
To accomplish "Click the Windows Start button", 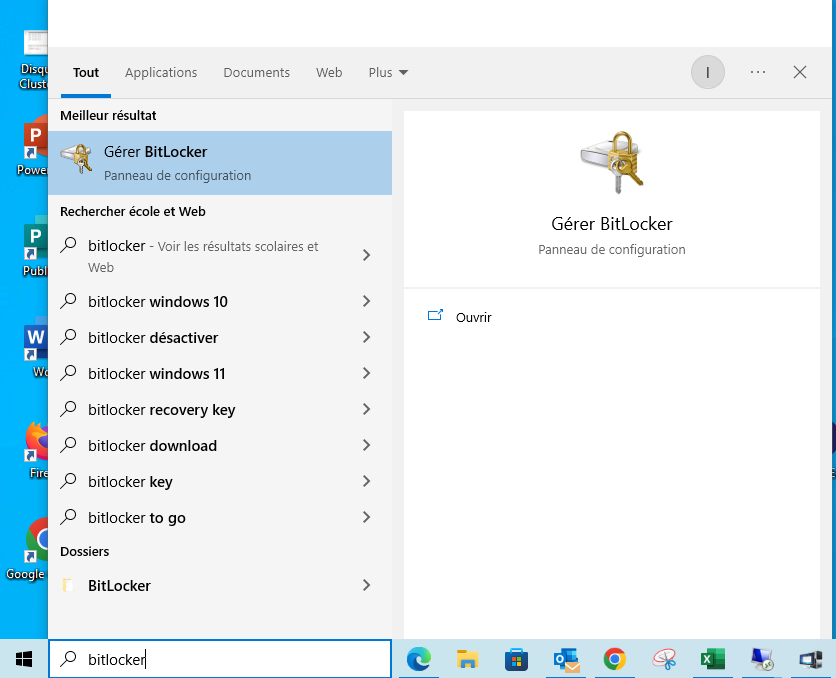I will [x=24, y=659].
